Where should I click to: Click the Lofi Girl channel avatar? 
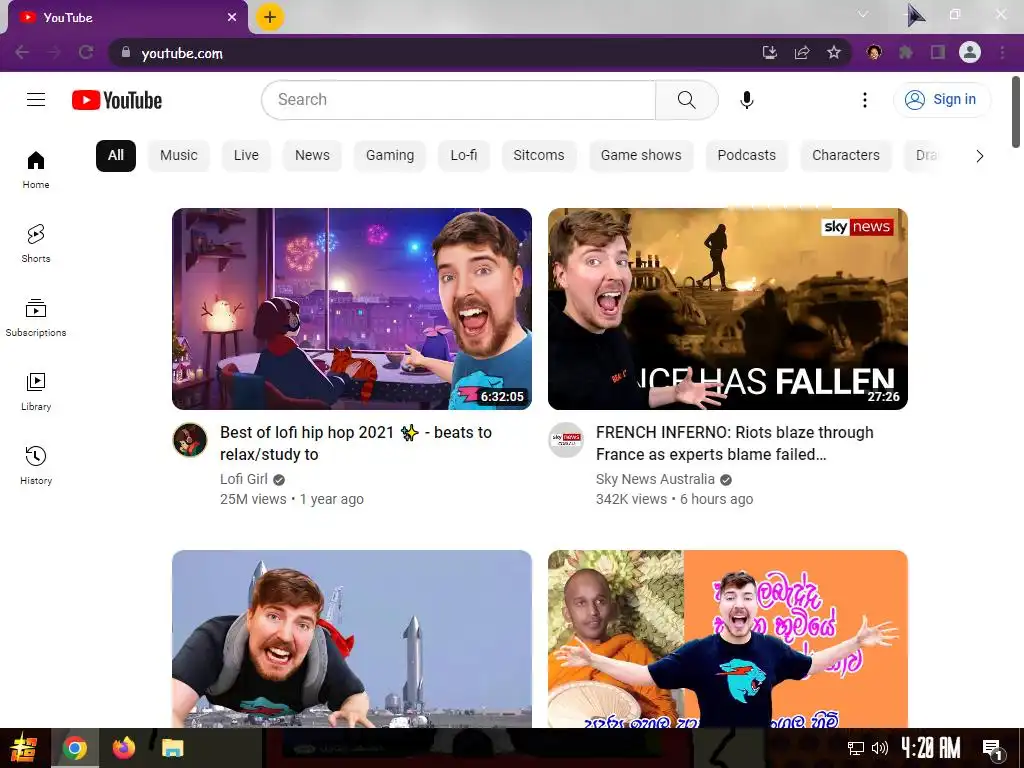pyautogui.click(x=190, y=440)
